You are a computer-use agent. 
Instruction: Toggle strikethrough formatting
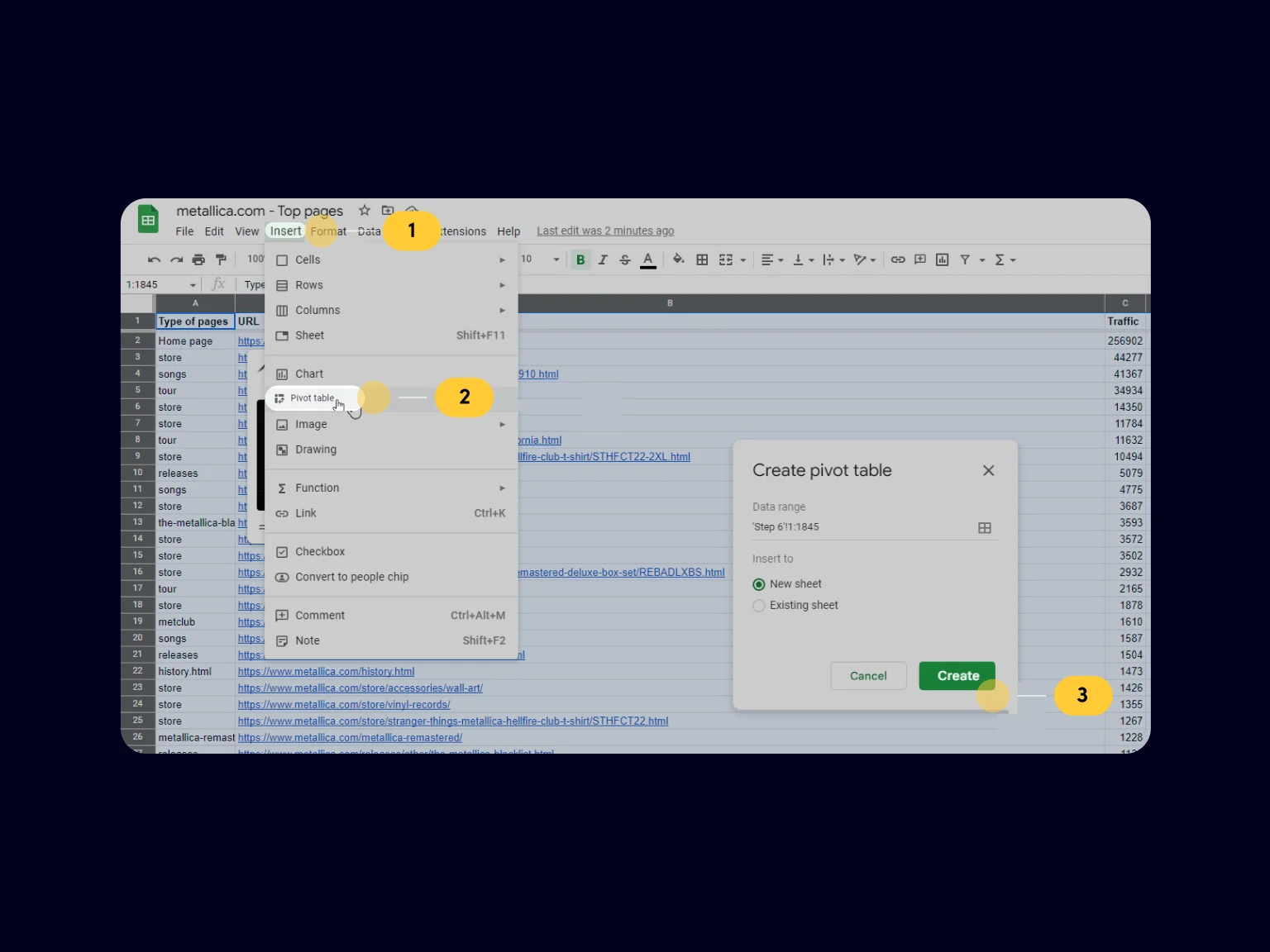(625, 259)
